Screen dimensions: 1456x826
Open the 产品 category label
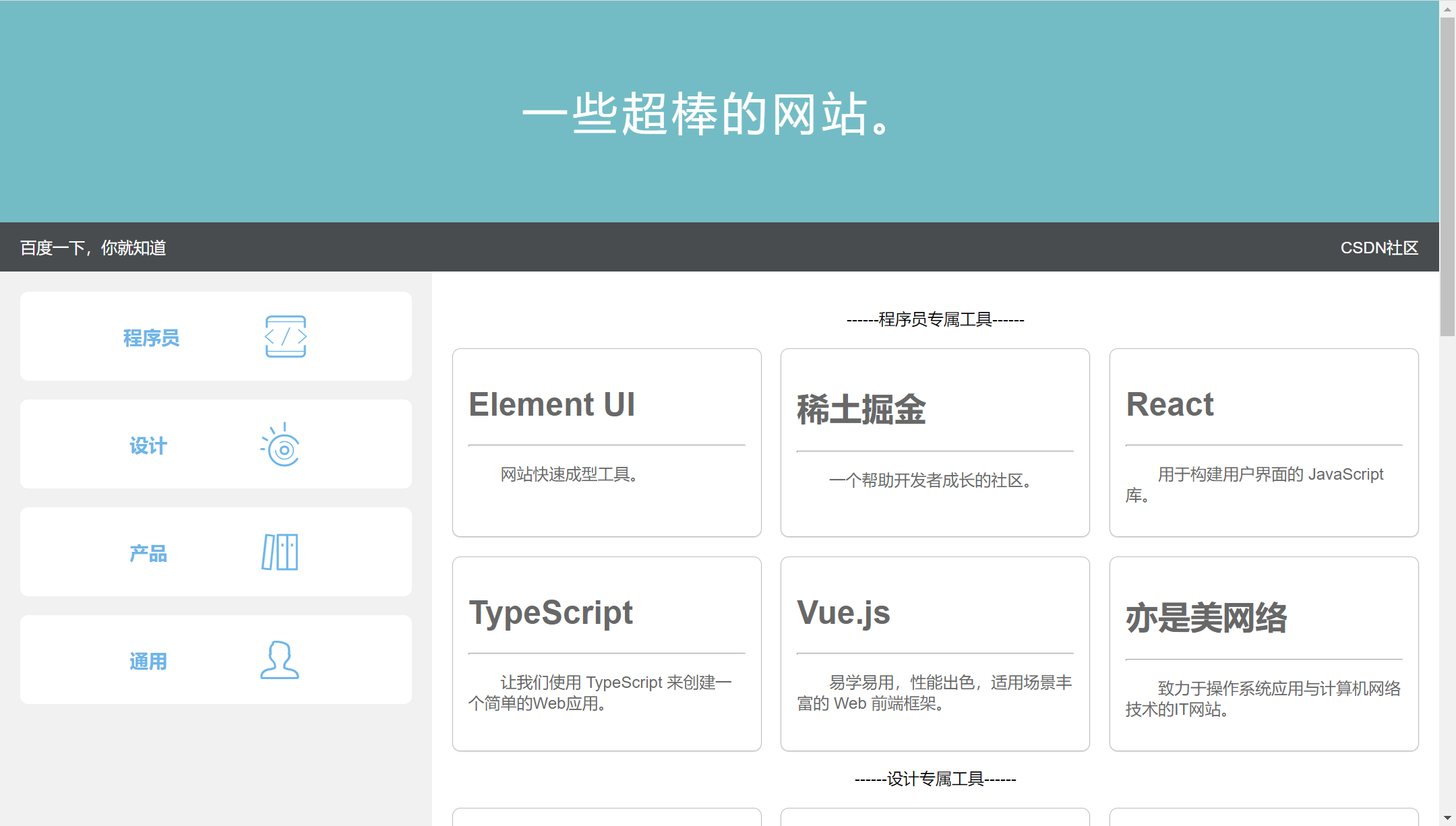[x=148, y=553]
